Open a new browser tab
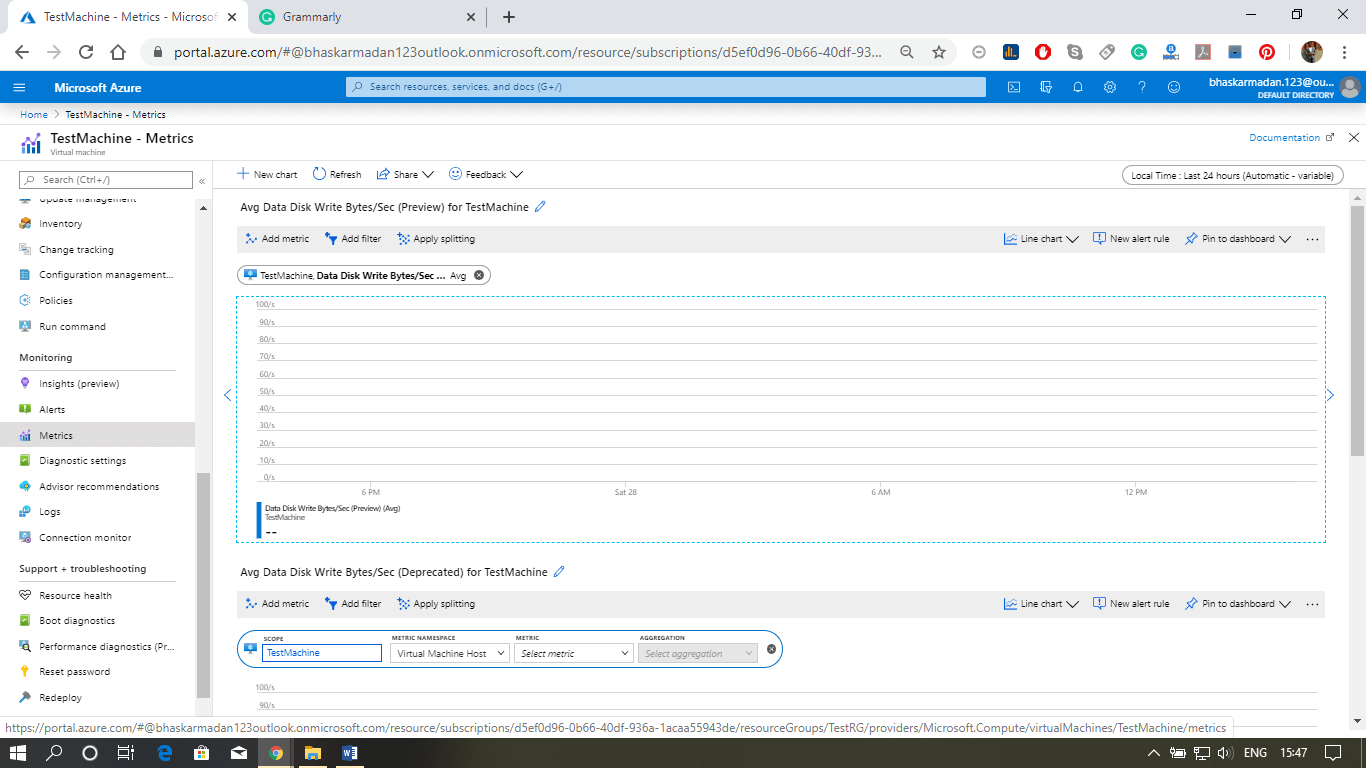 pos(509,17)
